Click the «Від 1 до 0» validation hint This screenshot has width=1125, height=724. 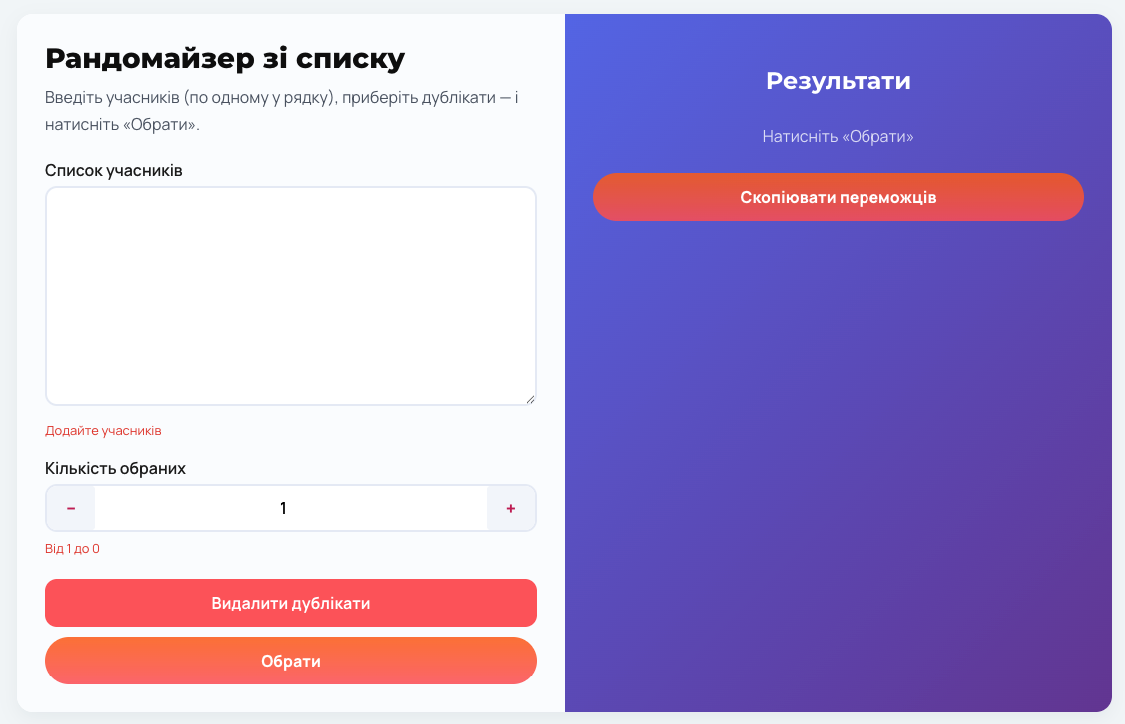[72, 549]
